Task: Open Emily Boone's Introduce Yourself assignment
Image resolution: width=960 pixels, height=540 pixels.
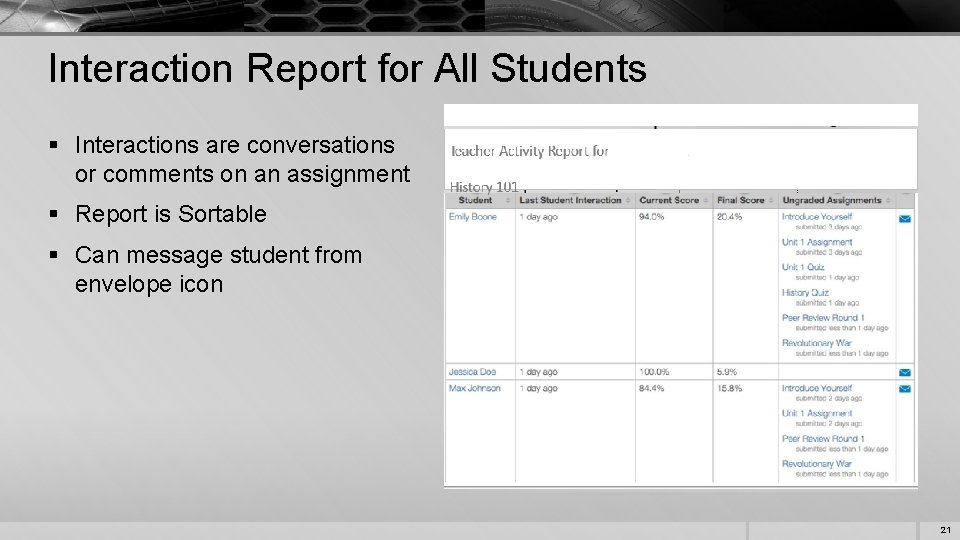Action: click(x=817, y=217)
